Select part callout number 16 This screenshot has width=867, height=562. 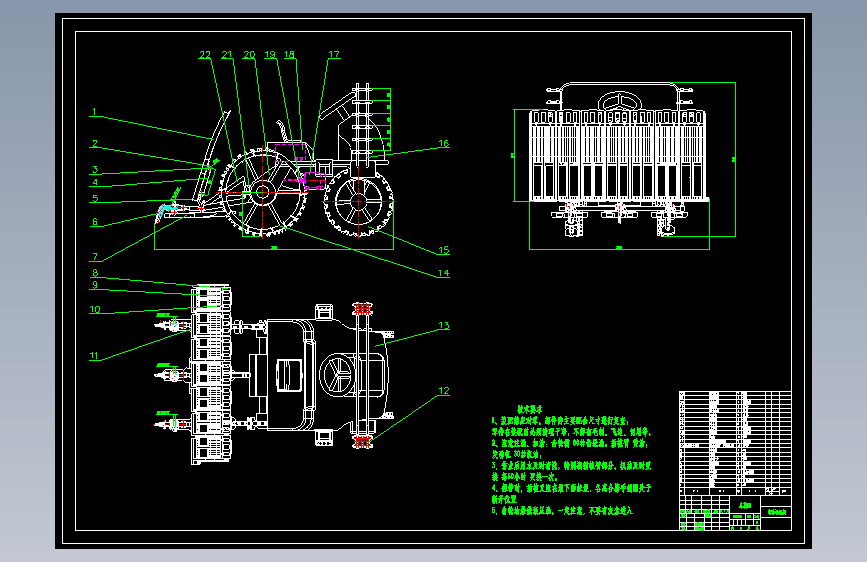[x=443, y=144]
